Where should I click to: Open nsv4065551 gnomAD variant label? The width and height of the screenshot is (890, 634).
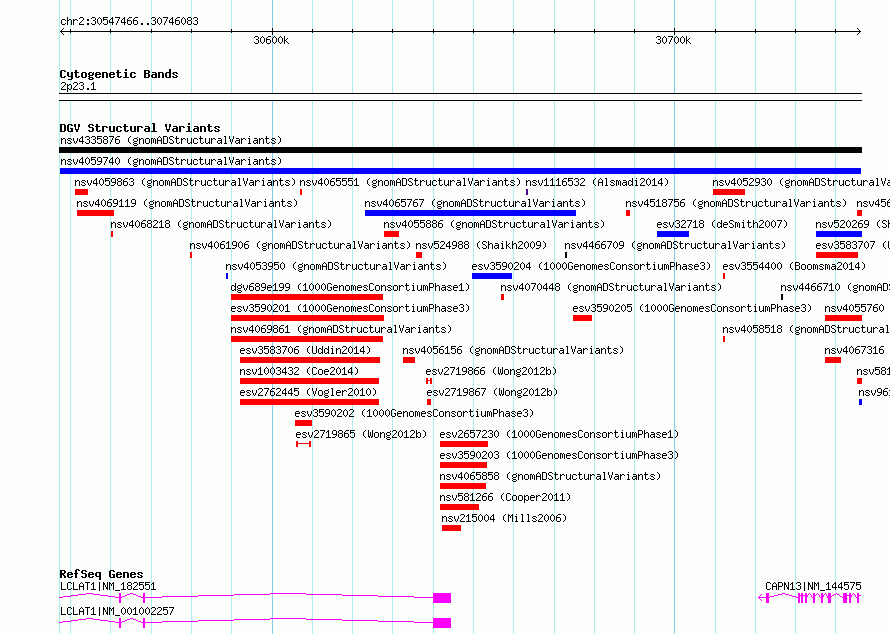[410, 182]
